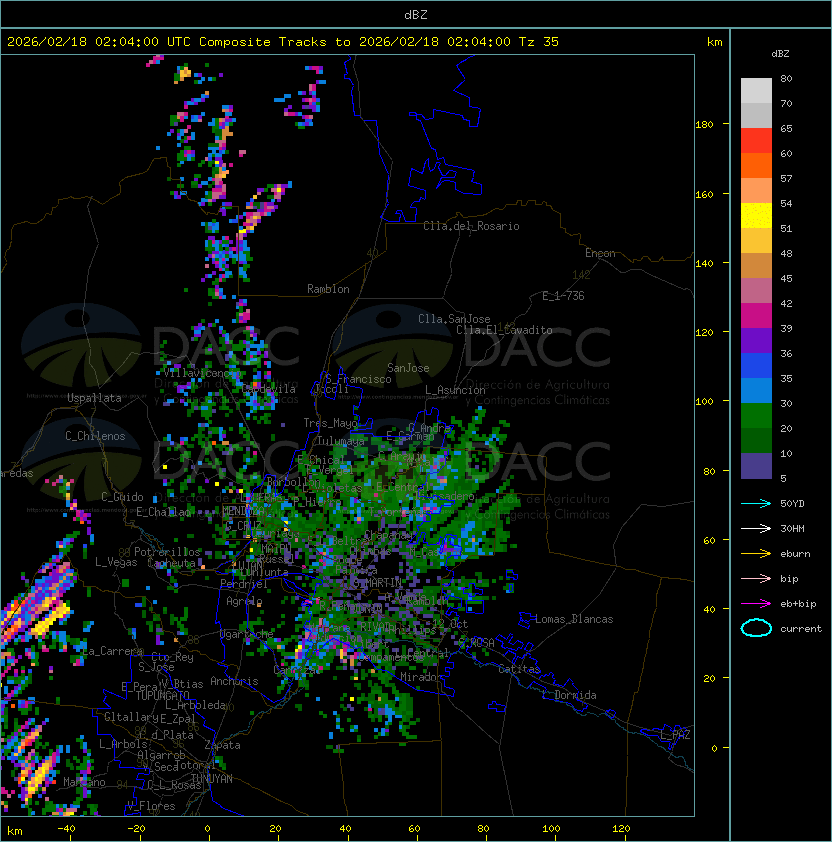The width and height of the screenshot is (832, 842).
Task: Pick the bright yellow dBZ scale swatch
Action: pos(756,216)
